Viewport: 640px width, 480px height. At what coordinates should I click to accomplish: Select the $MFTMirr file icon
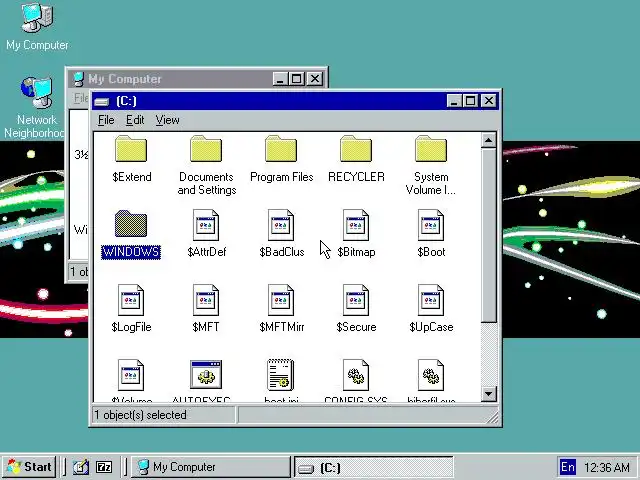coord(281,300)
